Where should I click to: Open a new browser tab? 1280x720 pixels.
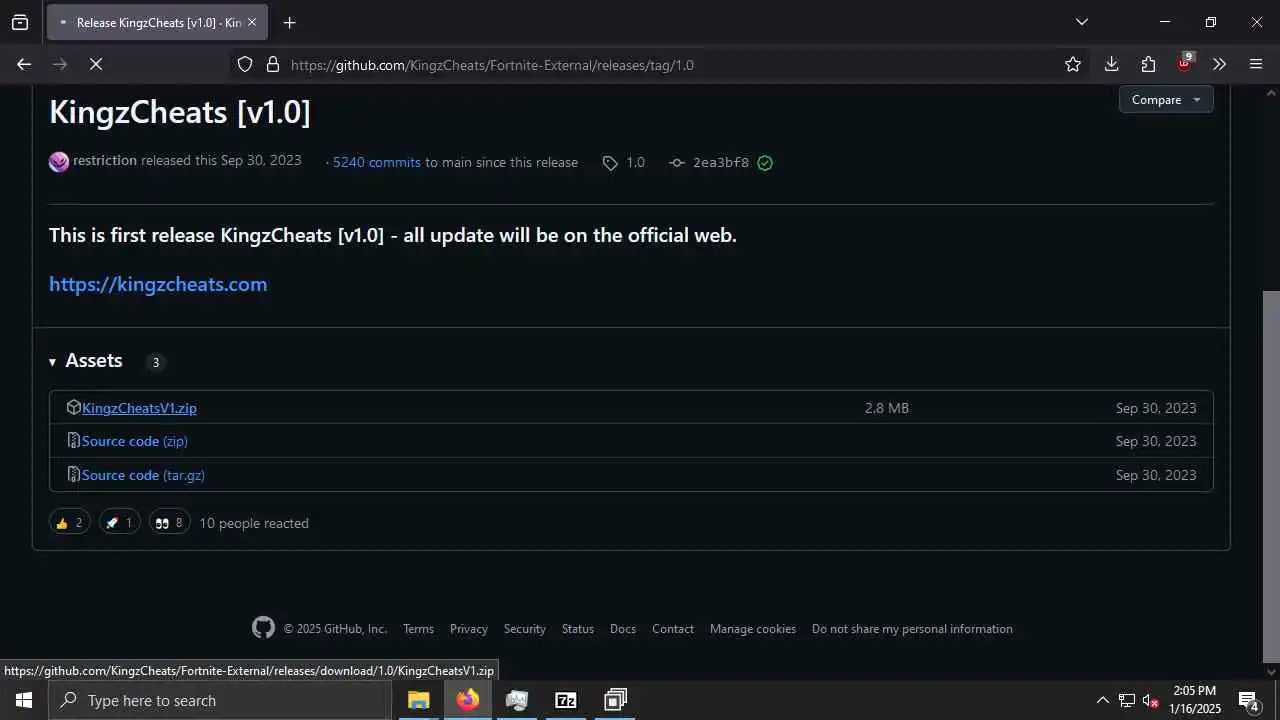(x=289, y=22)
